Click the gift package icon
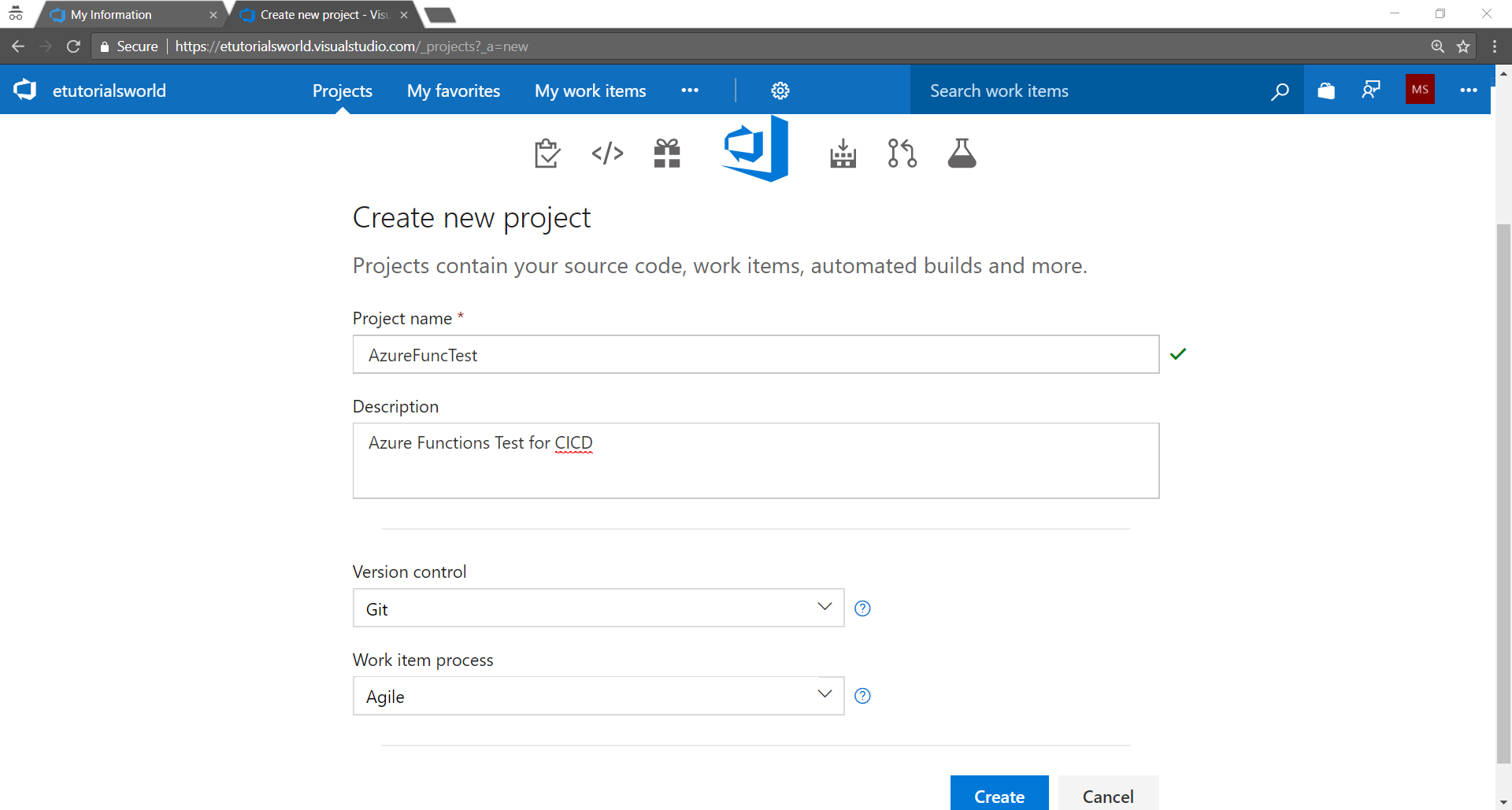 coord(667,153)
